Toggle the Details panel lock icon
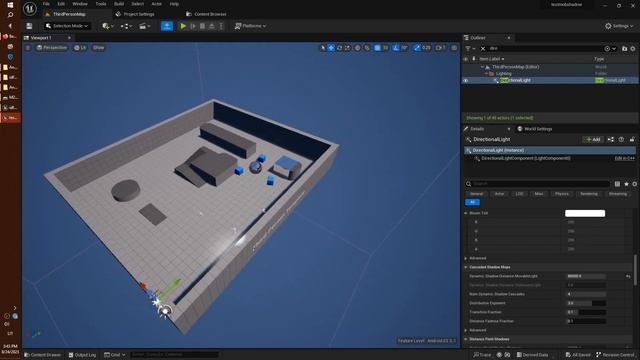 632,140
